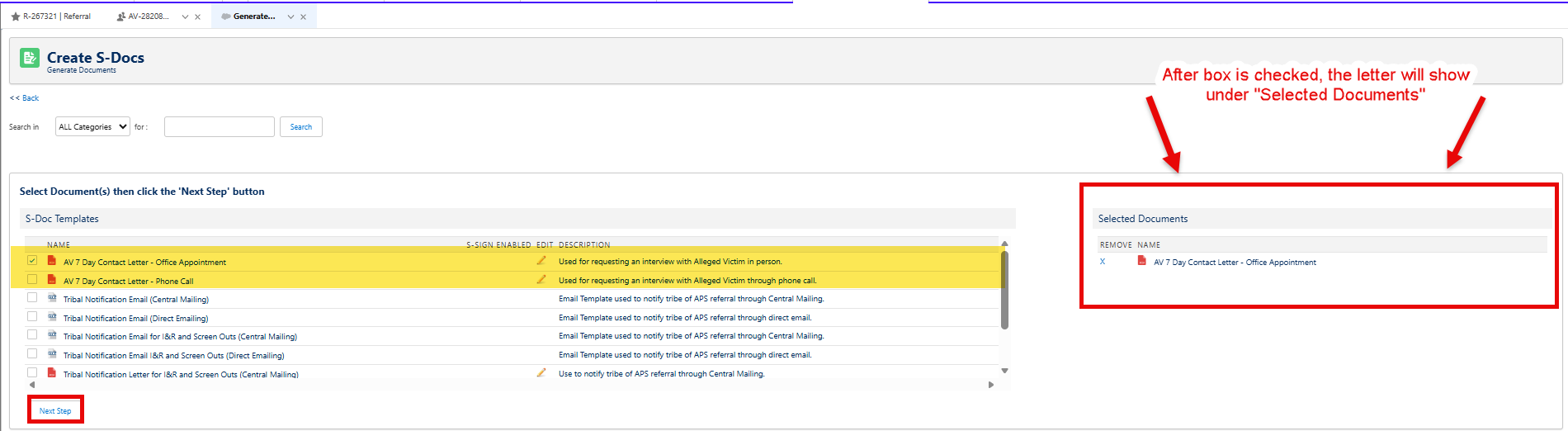This screenshot has width=1568, height=431.
Task: Click the PDF icon in Selected Documents list
Action: coord(1142,260)
